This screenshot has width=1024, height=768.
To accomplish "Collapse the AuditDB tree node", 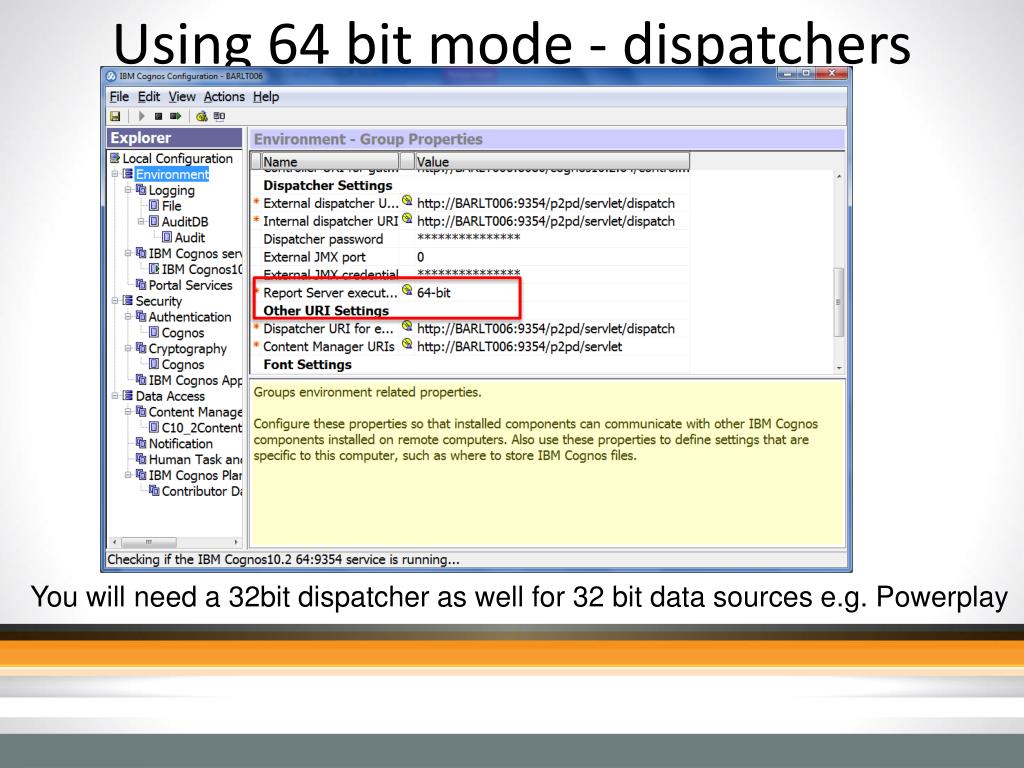I will pyautogui.click(x=142, y=221).
